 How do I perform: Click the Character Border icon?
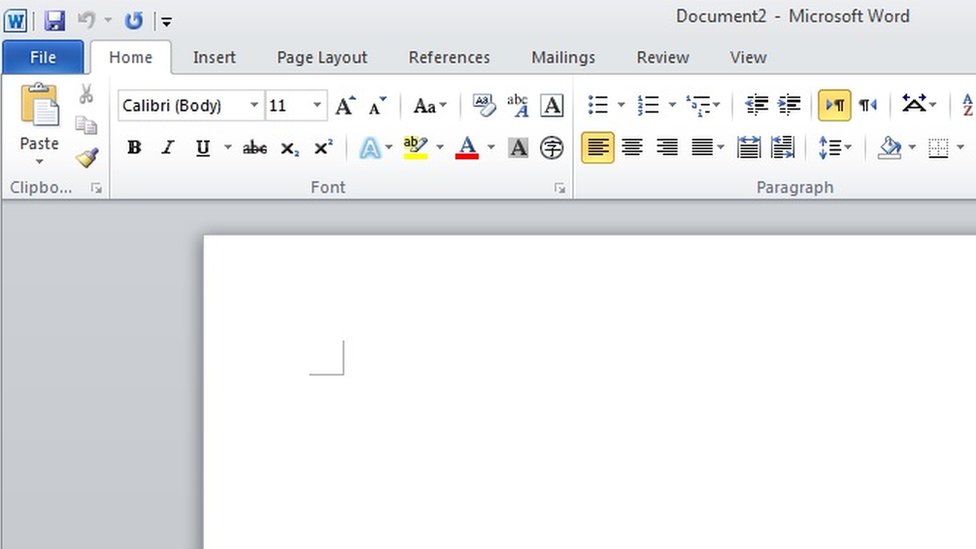point(552,105)
